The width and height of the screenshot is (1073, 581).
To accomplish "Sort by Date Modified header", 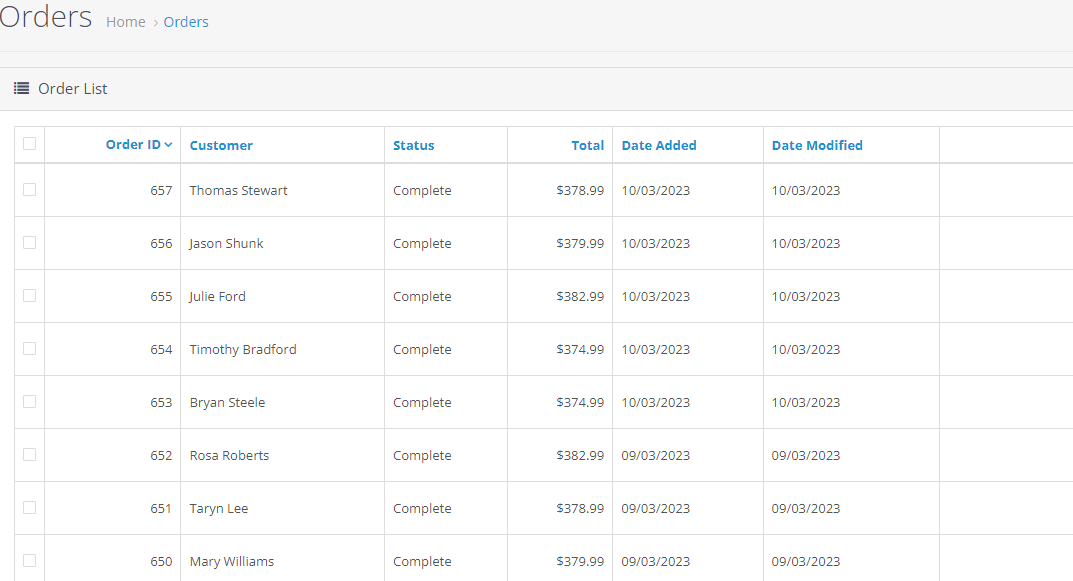I will (816, 145).
